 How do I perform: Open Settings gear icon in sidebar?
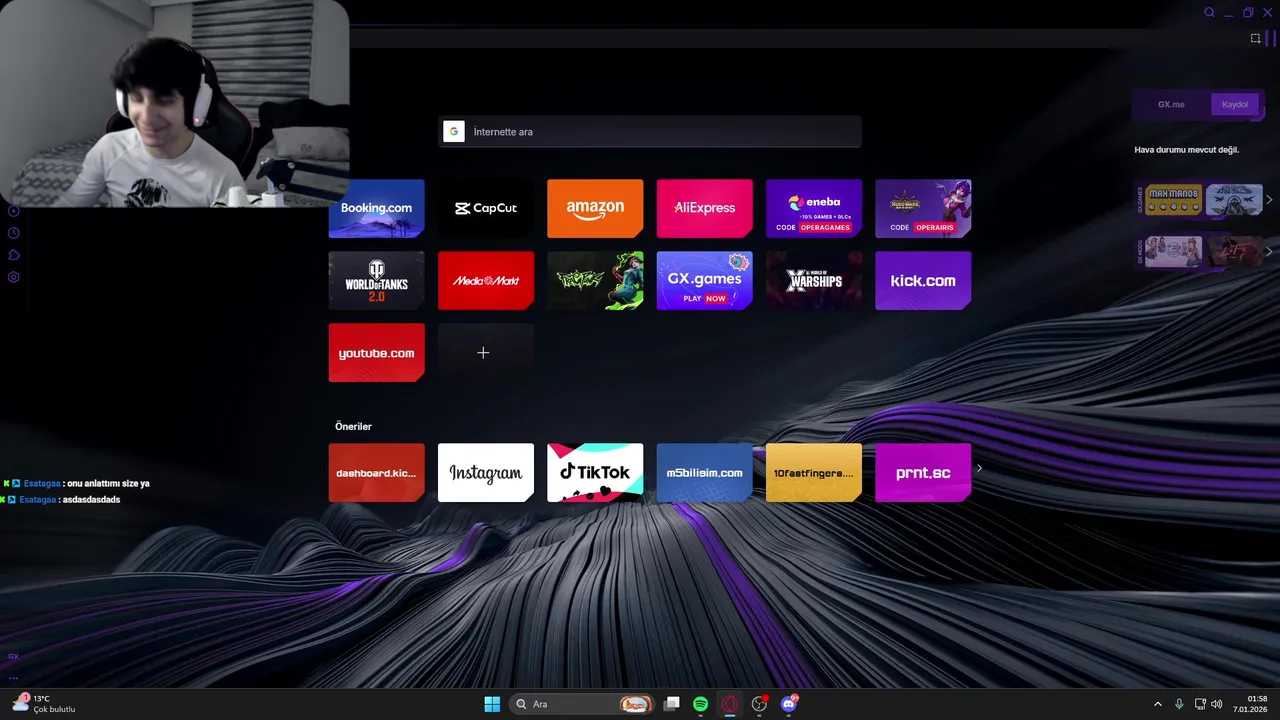tap(14, 277)
